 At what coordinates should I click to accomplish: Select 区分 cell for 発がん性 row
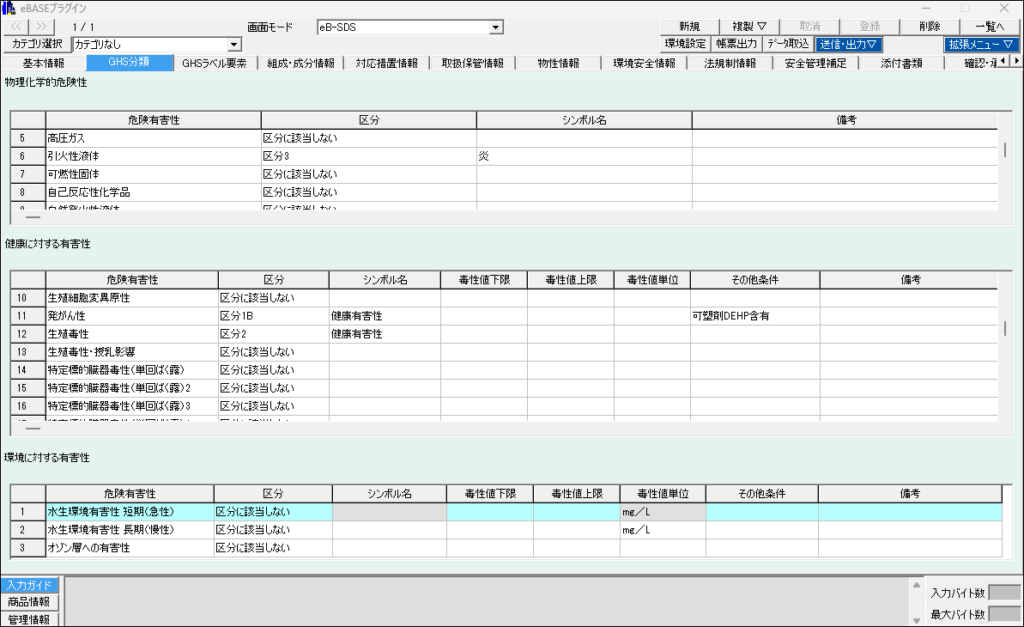pos(272,316)
